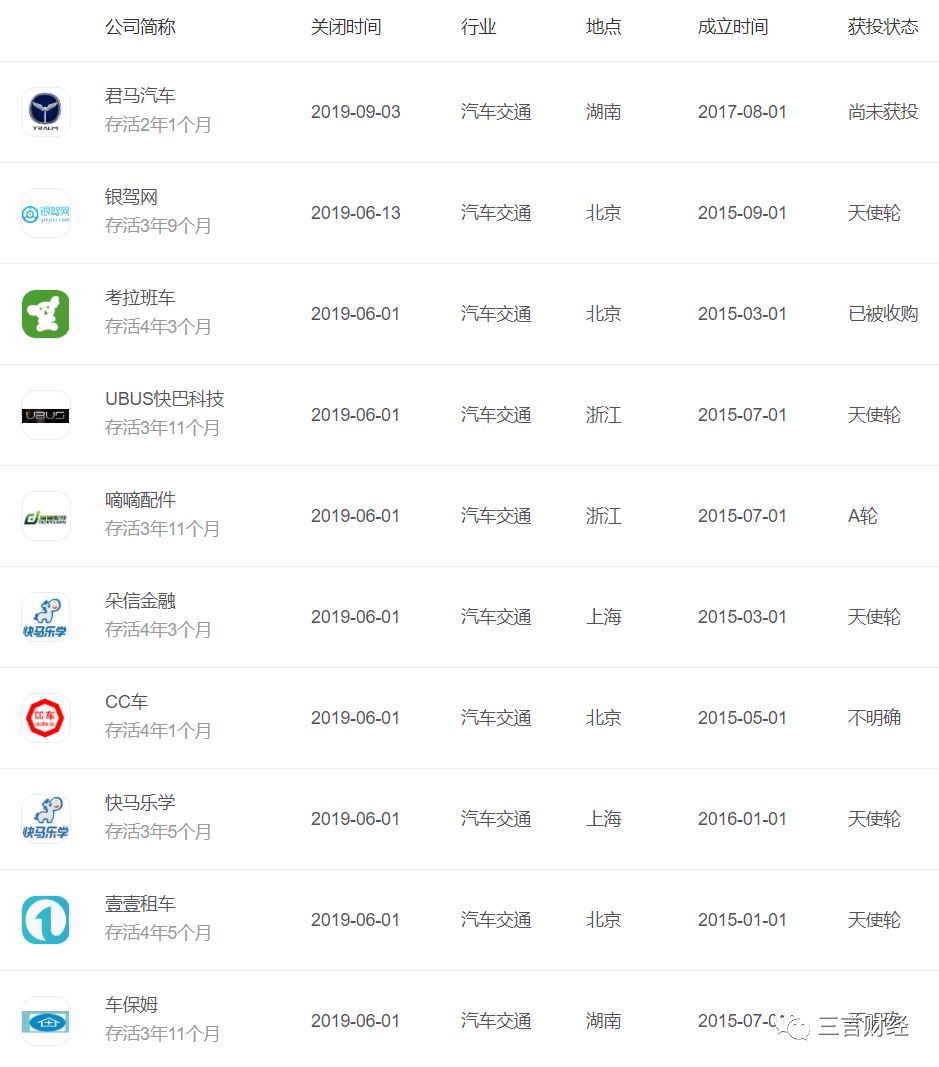Click the 车保姆 company name

131,1005
